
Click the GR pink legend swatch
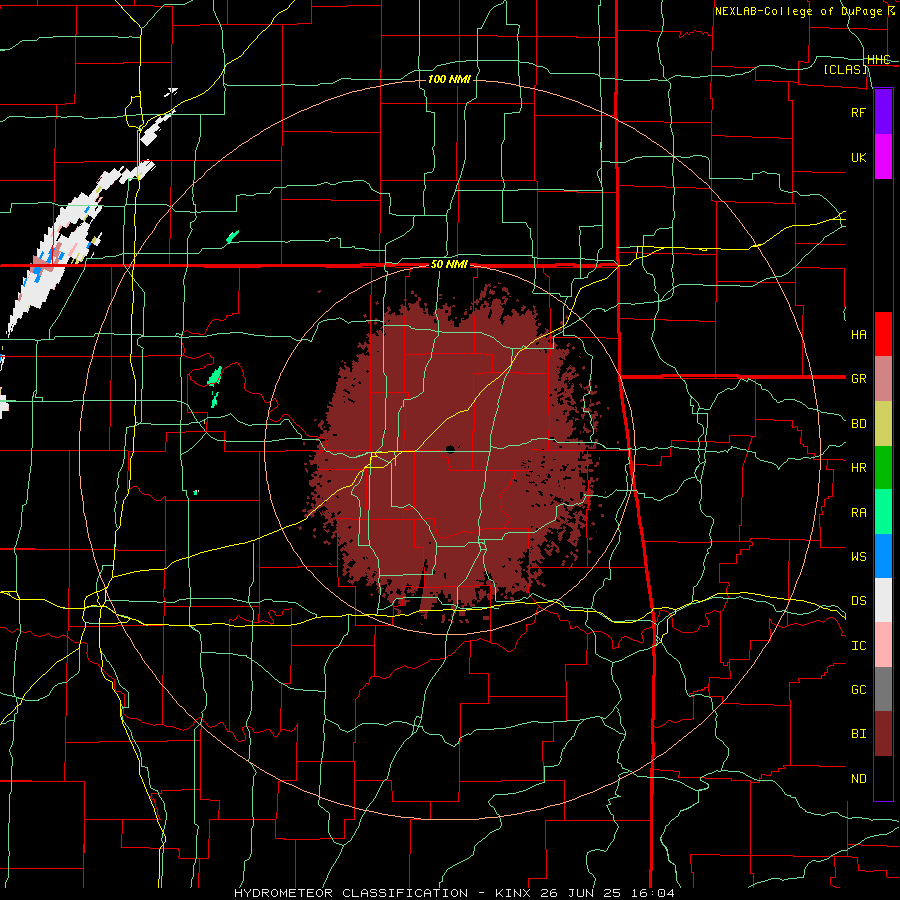click(x=883, y=379)
